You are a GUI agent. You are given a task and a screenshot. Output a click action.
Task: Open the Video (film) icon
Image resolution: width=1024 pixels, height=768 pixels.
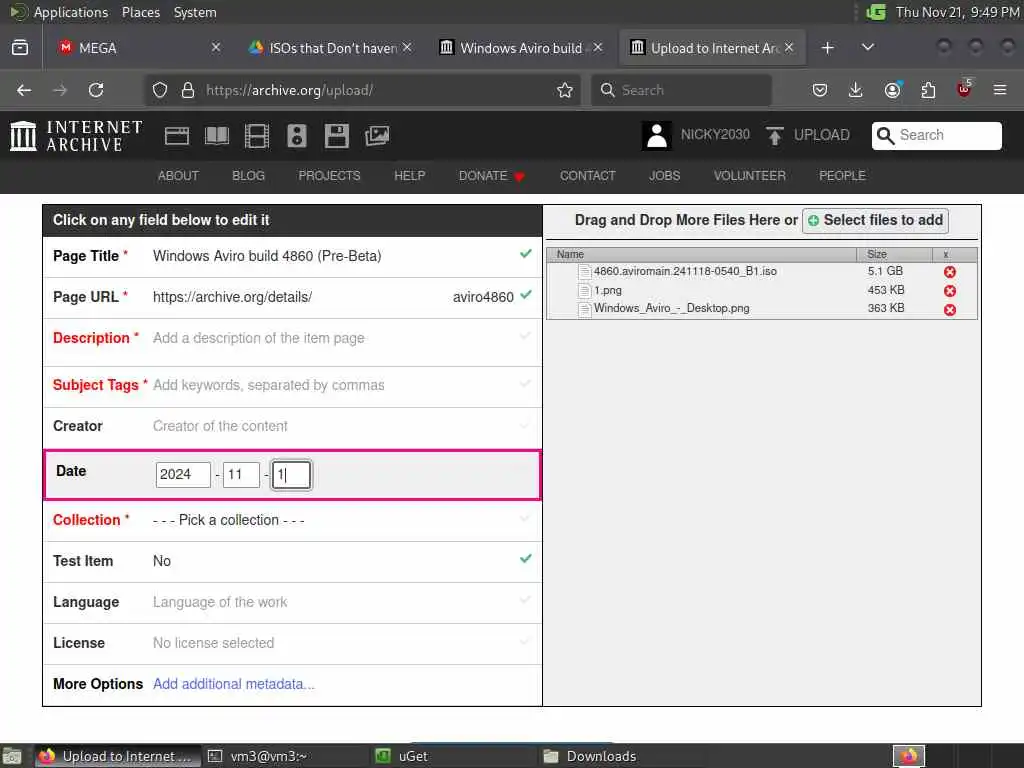257,136
